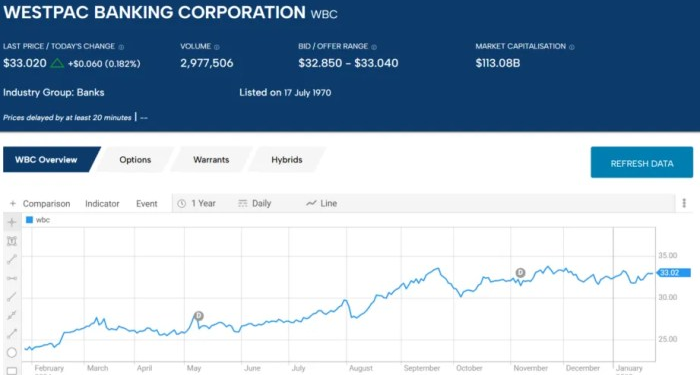Click the +$0.060 (0.182%) change value
The image size is (700, 375).
tap(104, 64)
